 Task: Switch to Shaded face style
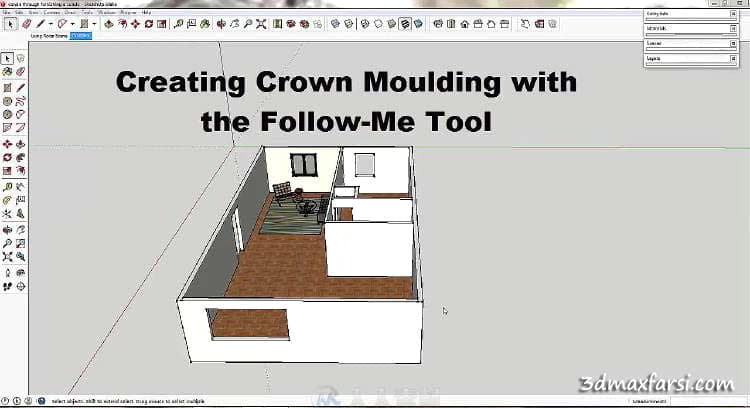[x=392, y=23]
